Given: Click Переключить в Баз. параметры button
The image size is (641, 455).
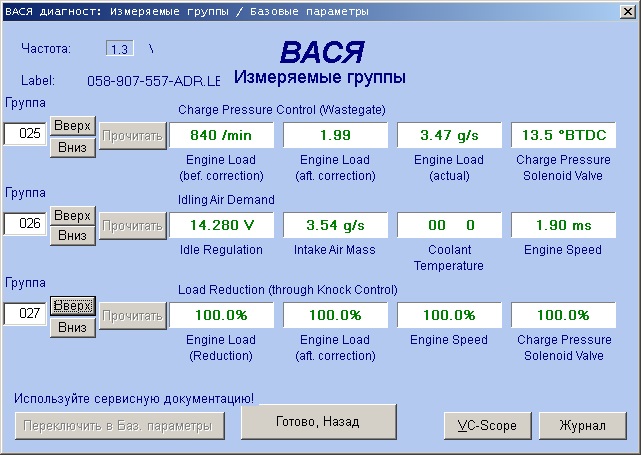Looking at the screenshot, I should pos(120,426).
